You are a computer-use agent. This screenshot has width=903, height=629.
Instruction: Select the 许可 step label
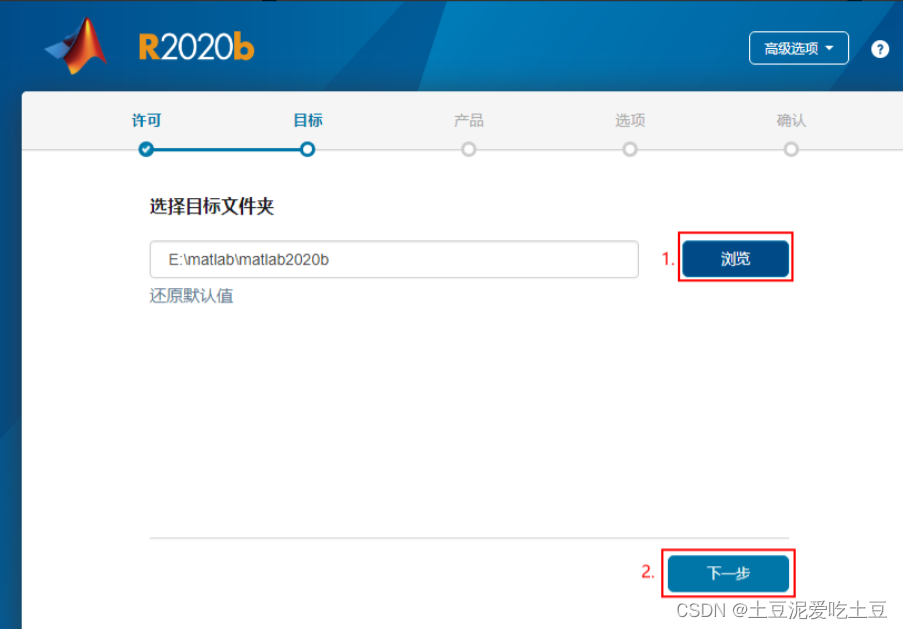[146, 120]
